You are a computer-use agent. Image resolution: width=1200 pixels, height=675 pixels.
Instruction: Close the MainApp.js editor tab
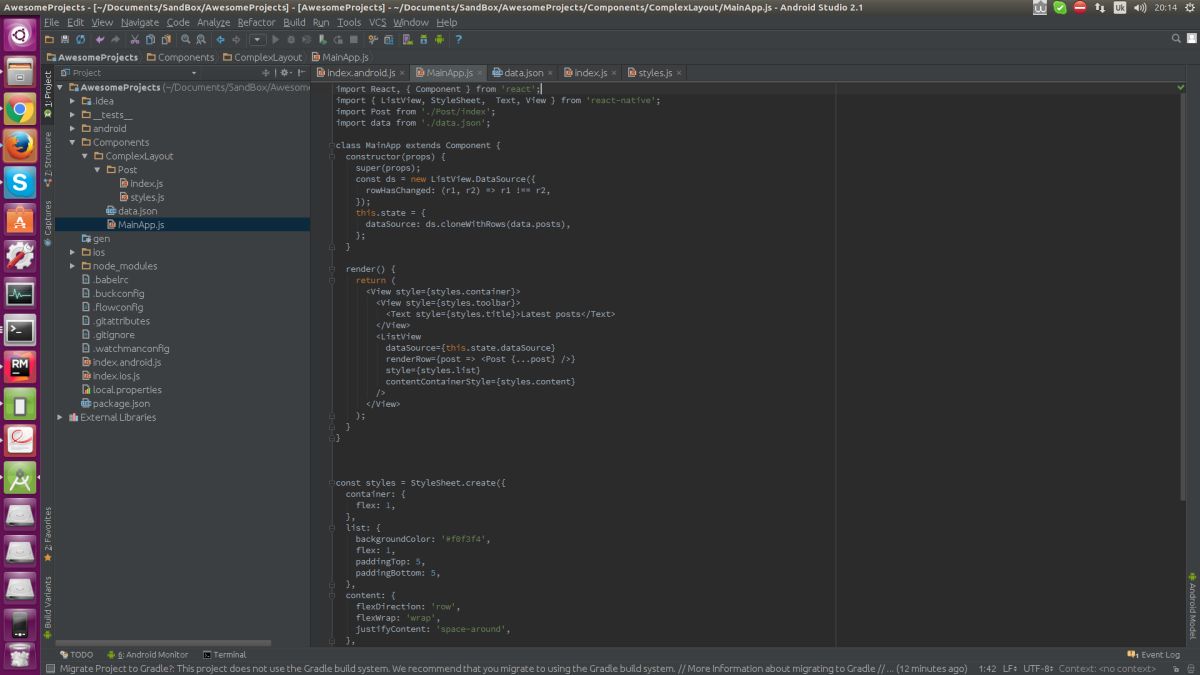480,73
